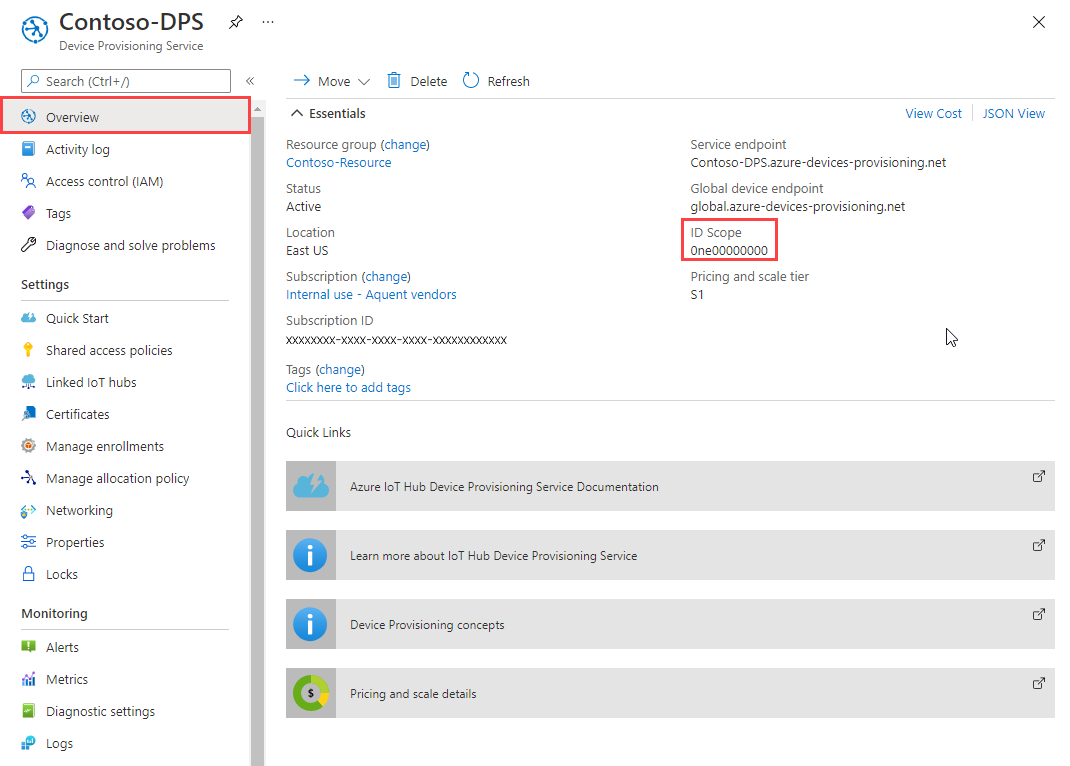The image size is (1070, 766).
Task: Click the sidebar vertical scrollbar
Action: coord(257,400)
